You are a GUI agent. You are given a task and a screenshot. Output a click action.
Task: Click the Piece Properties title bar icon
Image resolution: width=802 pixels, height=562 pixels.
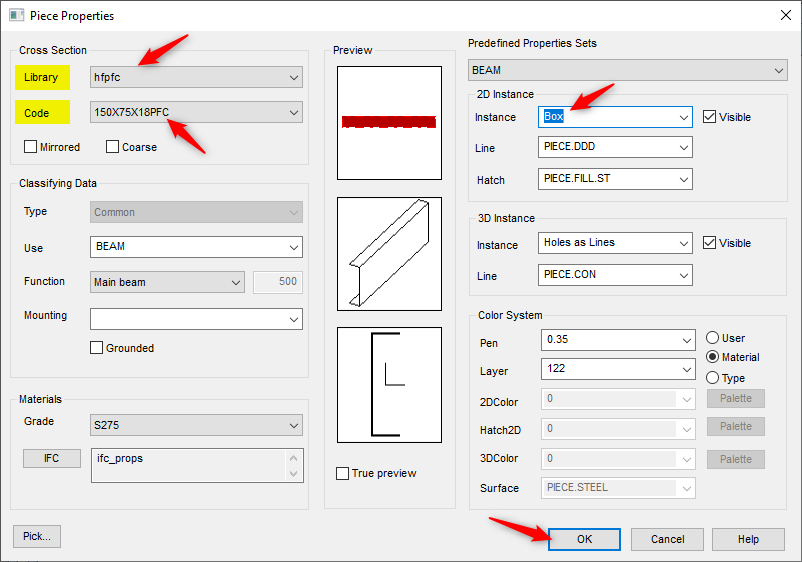(16, 15)
